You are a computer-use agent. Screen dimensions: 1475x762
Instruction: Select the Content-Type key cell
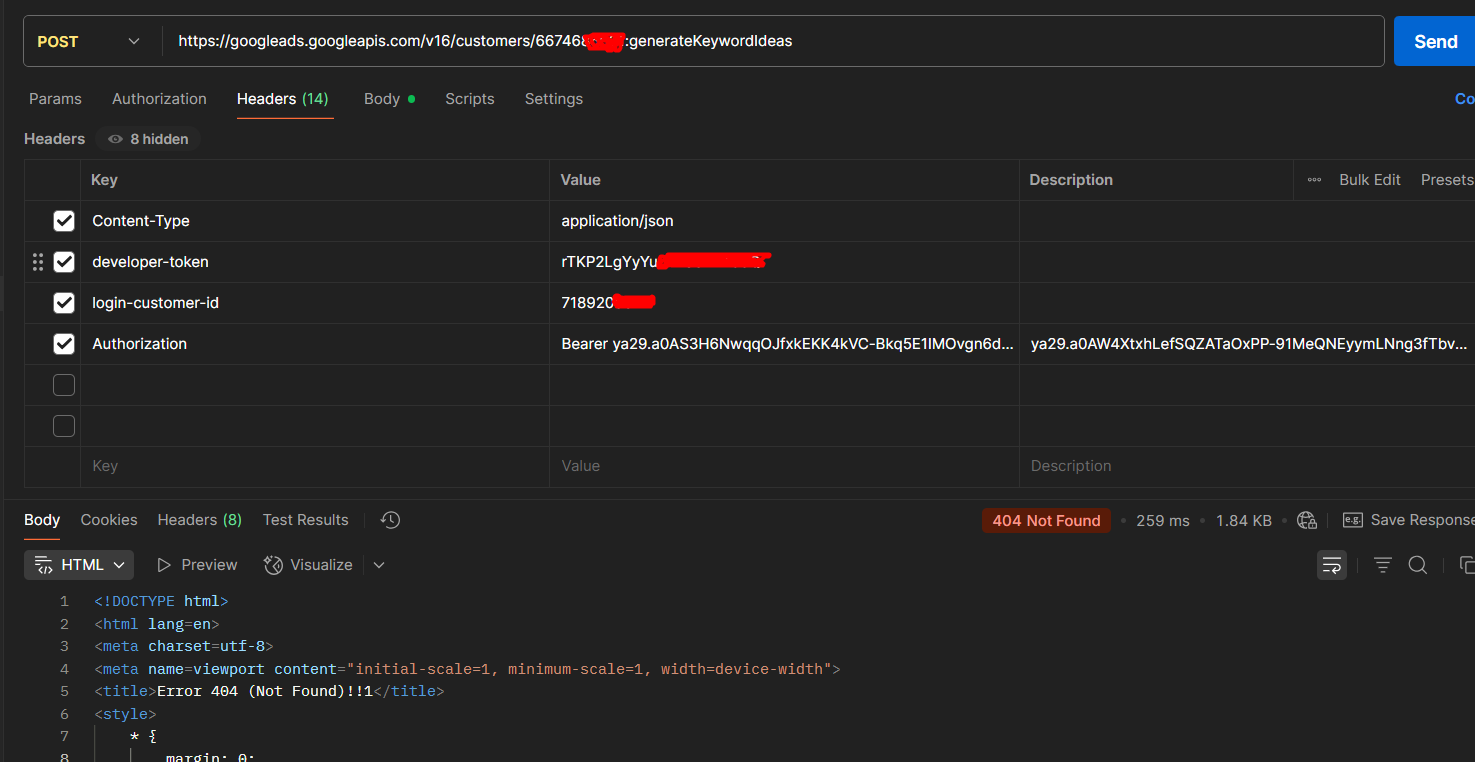(x=315, y=221)
